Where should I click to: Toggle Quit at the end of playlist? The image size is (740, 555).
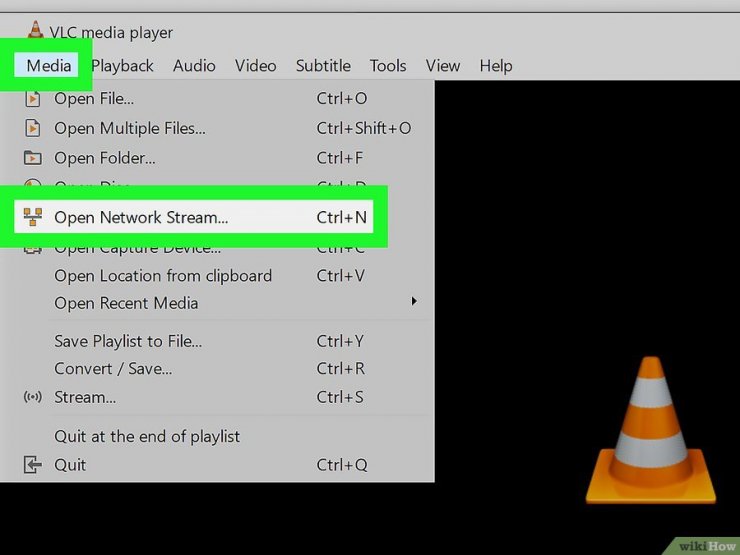217,436
